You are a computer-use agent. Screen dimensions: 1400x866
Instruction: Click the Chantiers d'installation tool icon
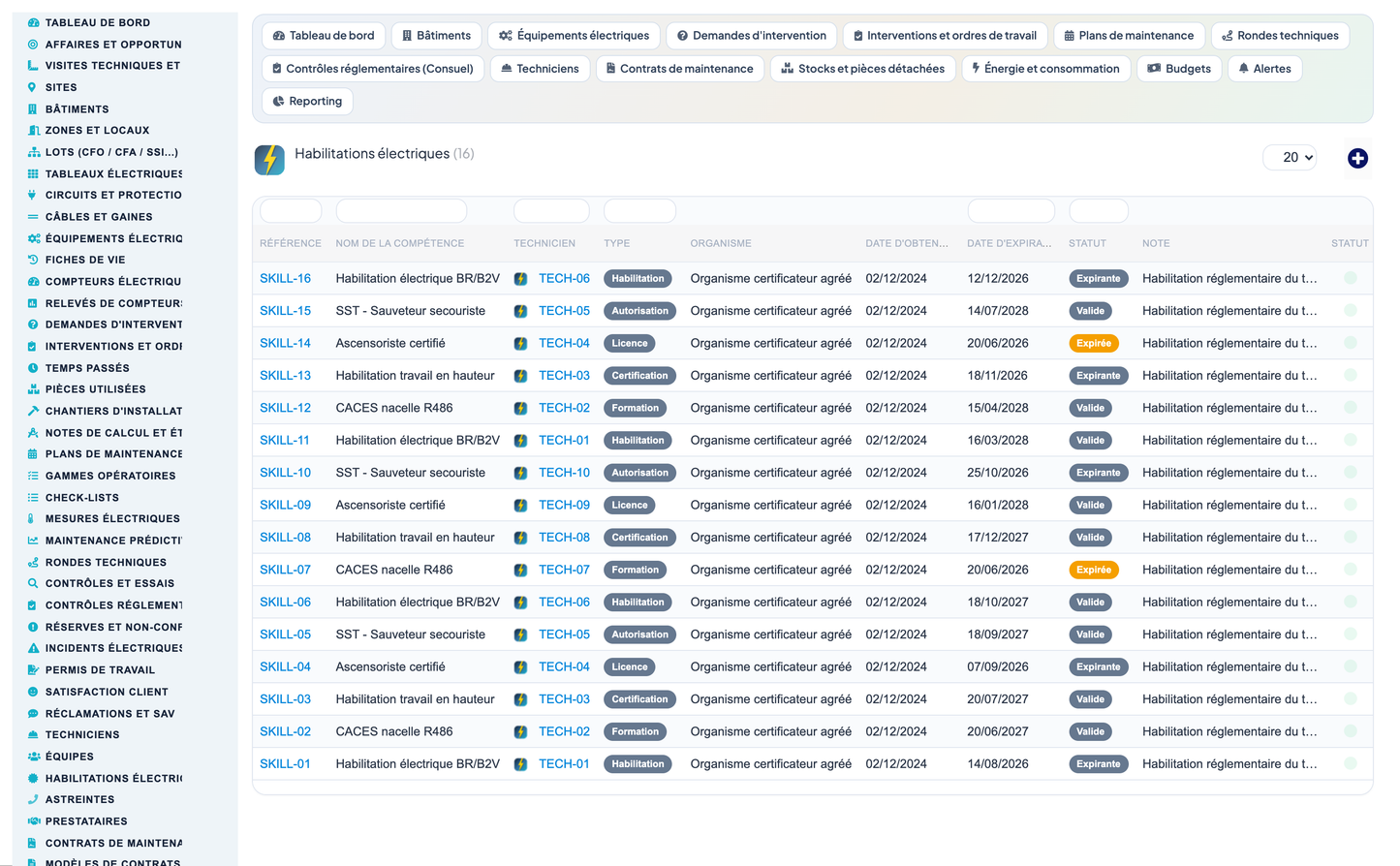click(33, 411)
